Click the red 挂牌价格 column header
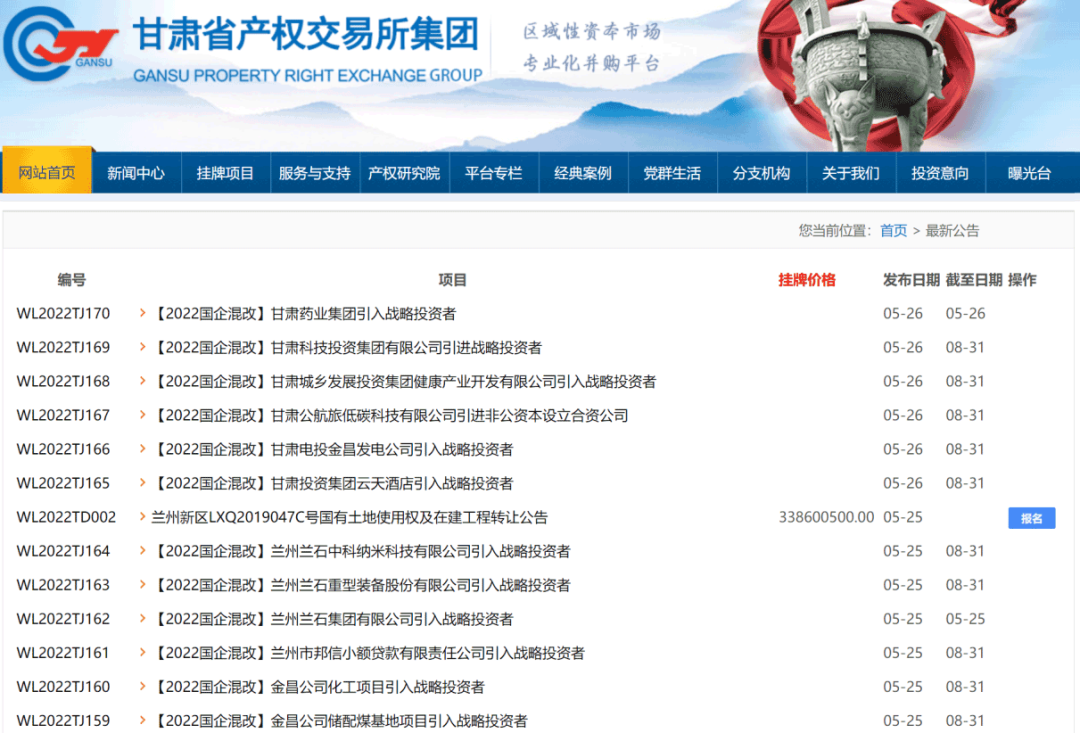The width and height of the screenshot is (1080, 733). click(807, 280)
